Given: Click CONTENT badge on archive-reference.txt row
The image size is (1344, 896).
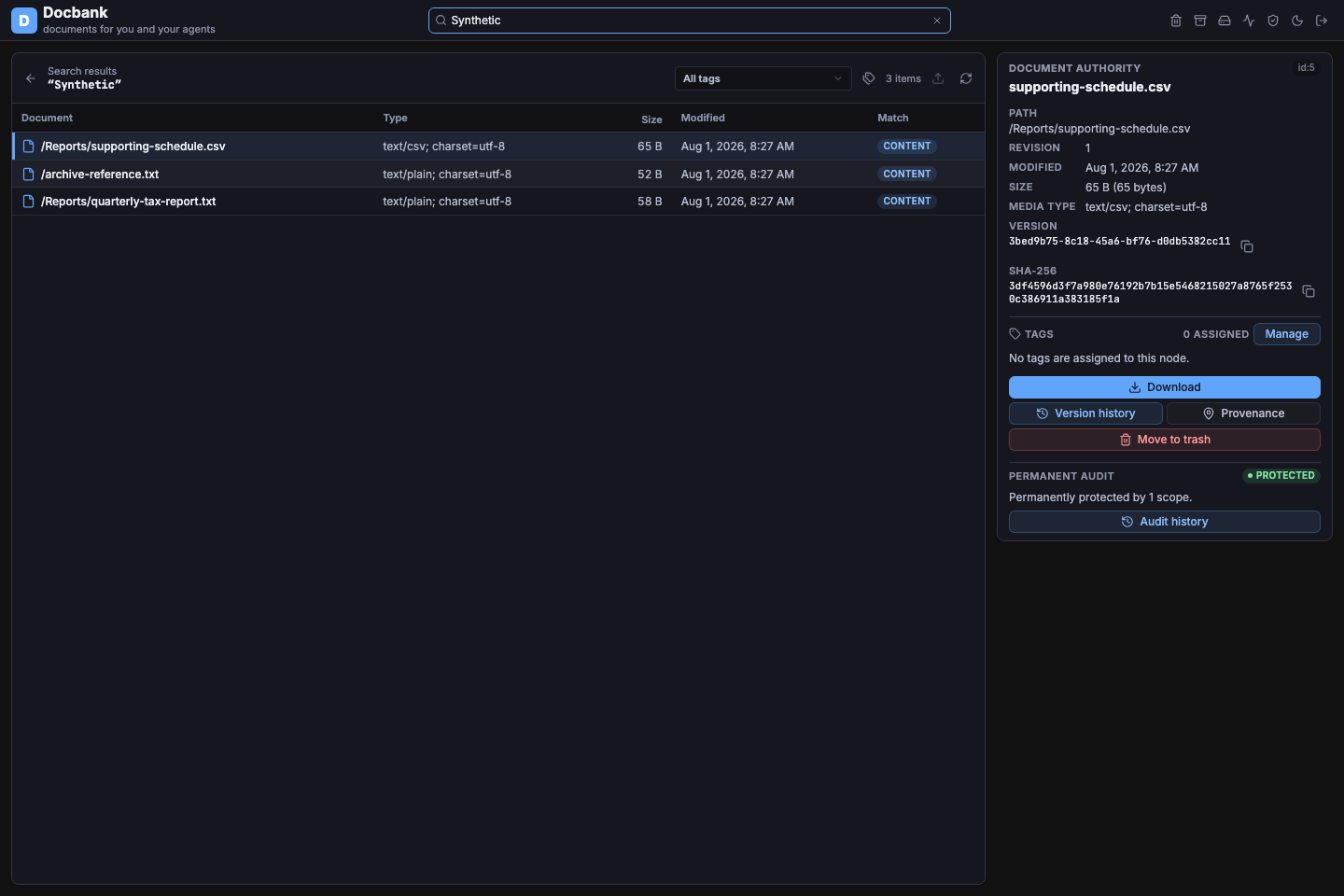Looking at the screenshot, I should [x=907, y=175].
